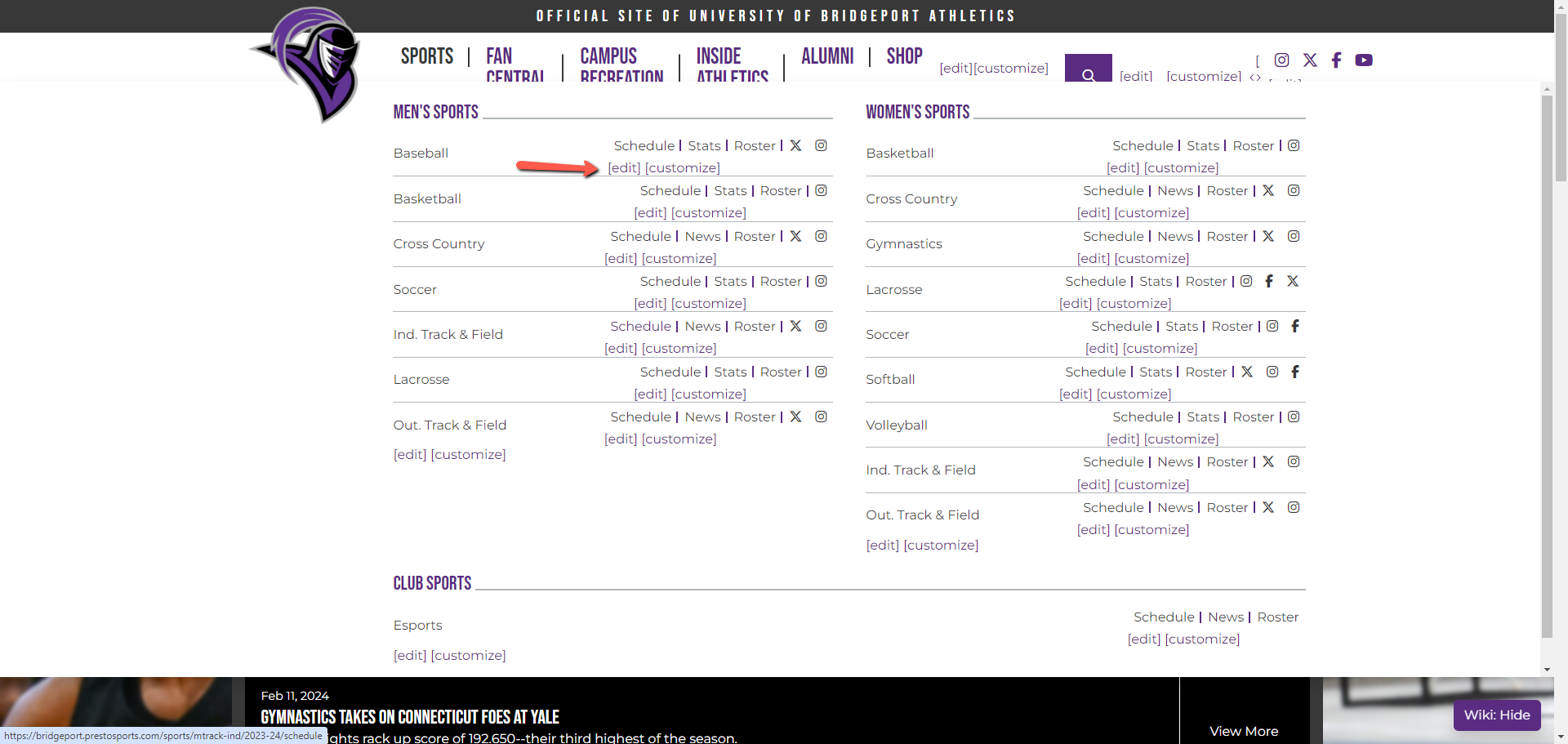1568x744 pixels.
Task: Open Men's Soccer Instagram icon
Action: [822, 281]
